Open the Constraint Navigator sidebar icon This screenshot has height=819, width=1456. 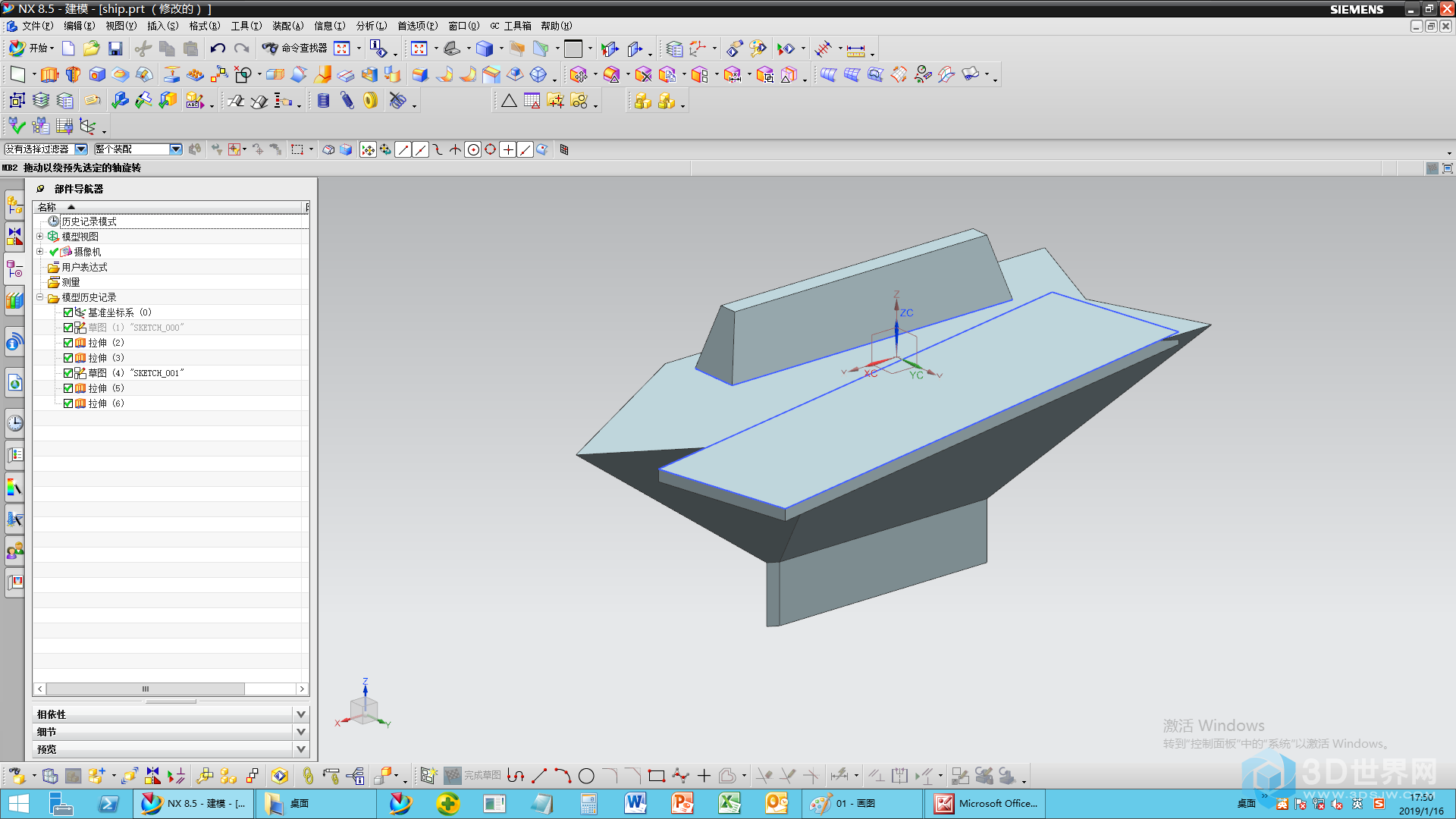coord(14,237)
